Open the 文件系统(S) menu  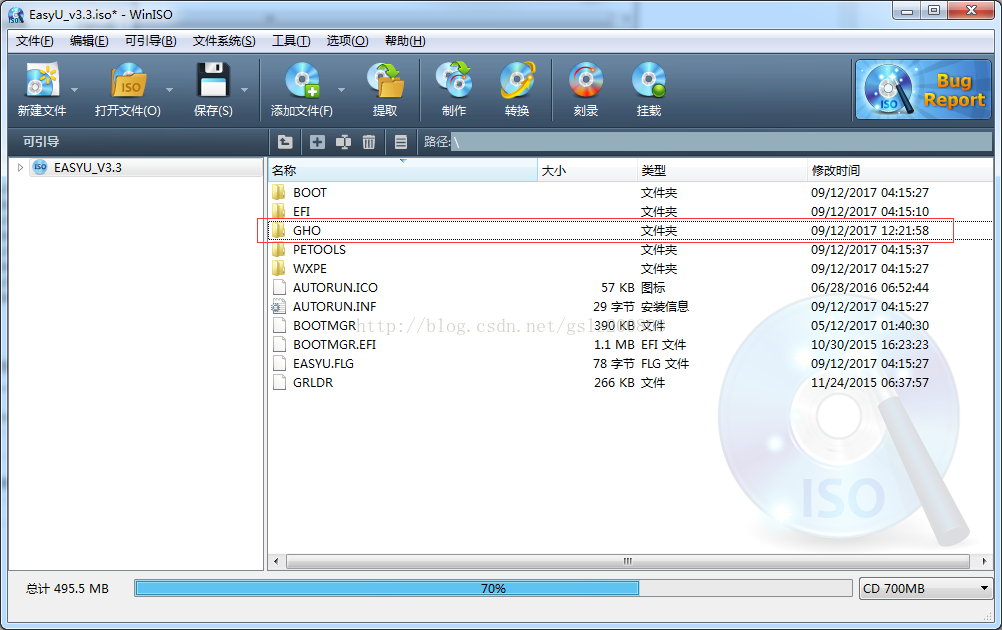(x=224, y=41)
